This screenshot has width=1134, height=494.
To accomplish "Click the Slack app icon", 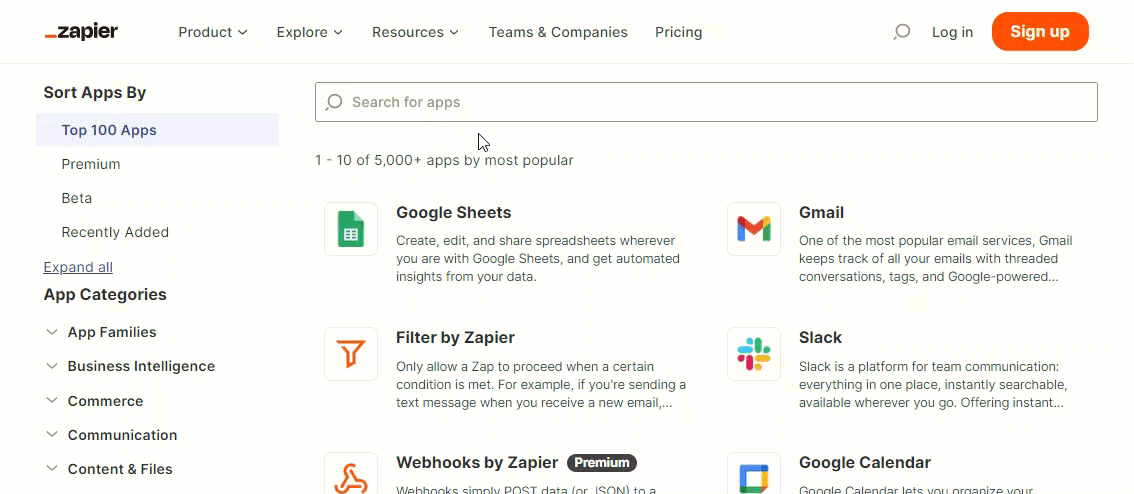I will 754,354.
